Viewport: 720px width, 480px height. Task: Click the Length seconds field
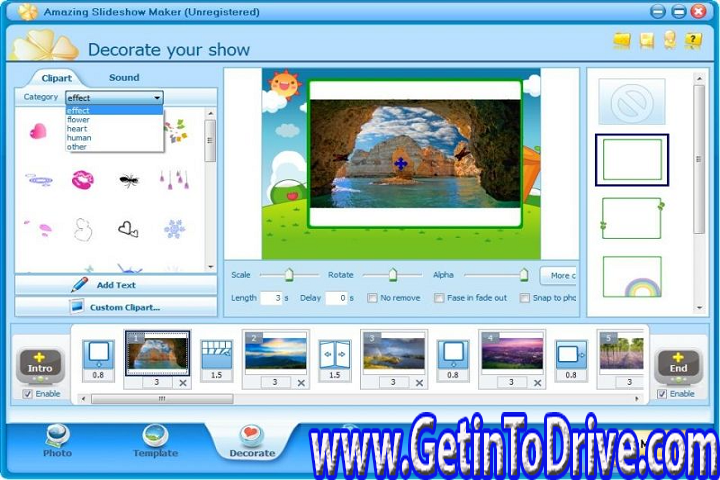tap(271, 298)
